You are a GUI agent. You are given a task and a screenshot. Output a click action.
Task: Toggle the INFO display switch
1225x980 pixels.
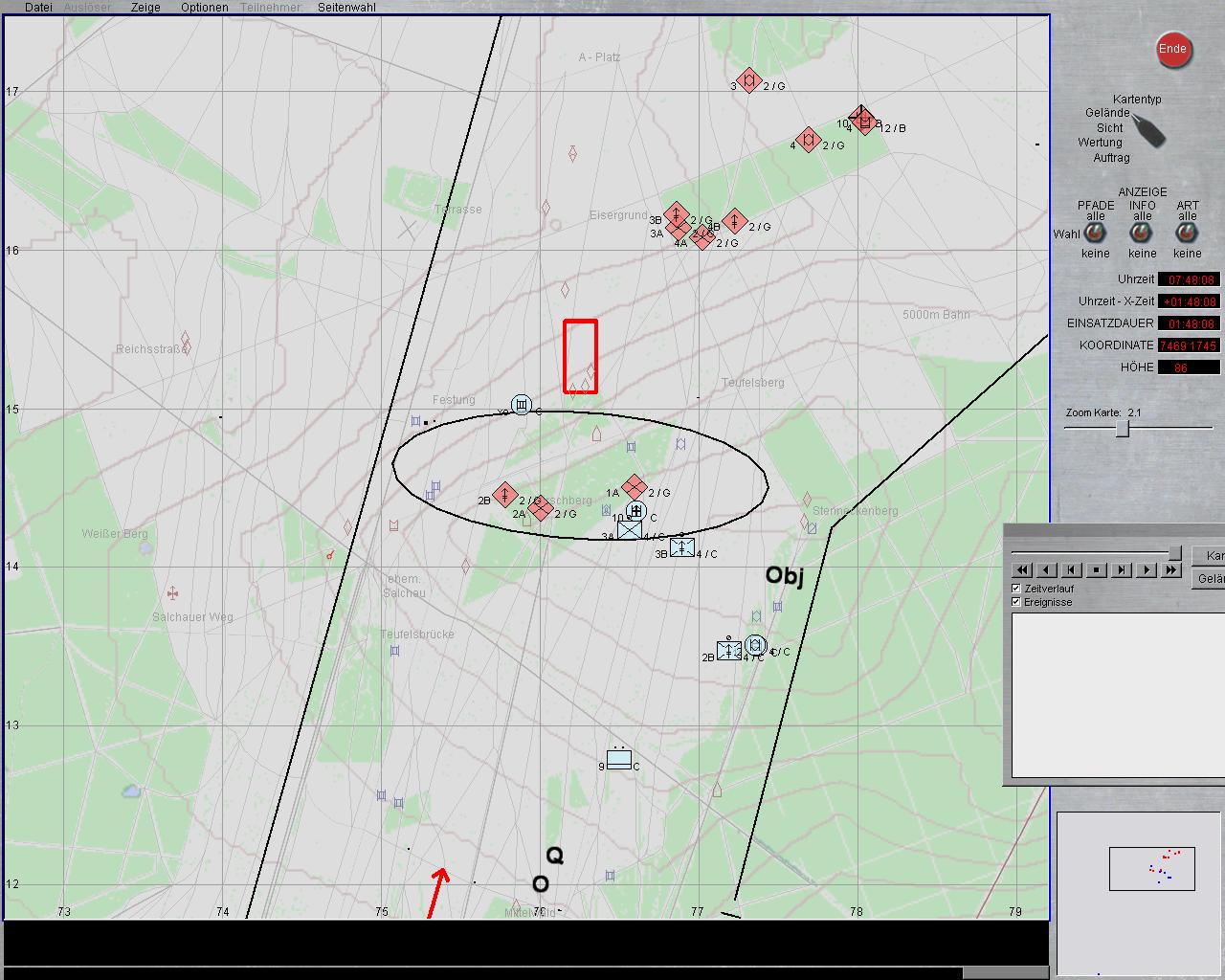pos(1142,234)
